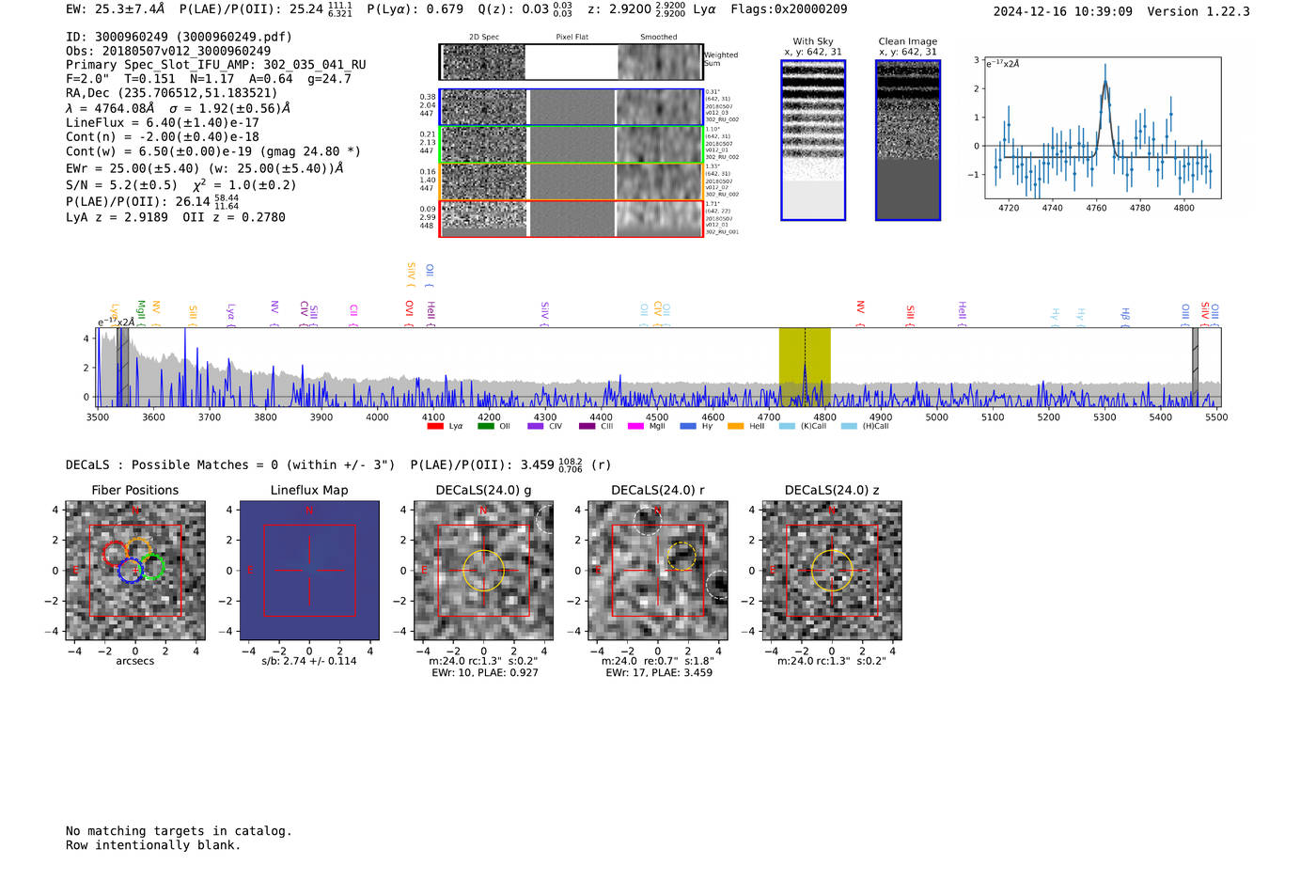Click the Flags:0x20000209 text
Viewport: 1316px width, 896px height.
click(x=789, y=9)
